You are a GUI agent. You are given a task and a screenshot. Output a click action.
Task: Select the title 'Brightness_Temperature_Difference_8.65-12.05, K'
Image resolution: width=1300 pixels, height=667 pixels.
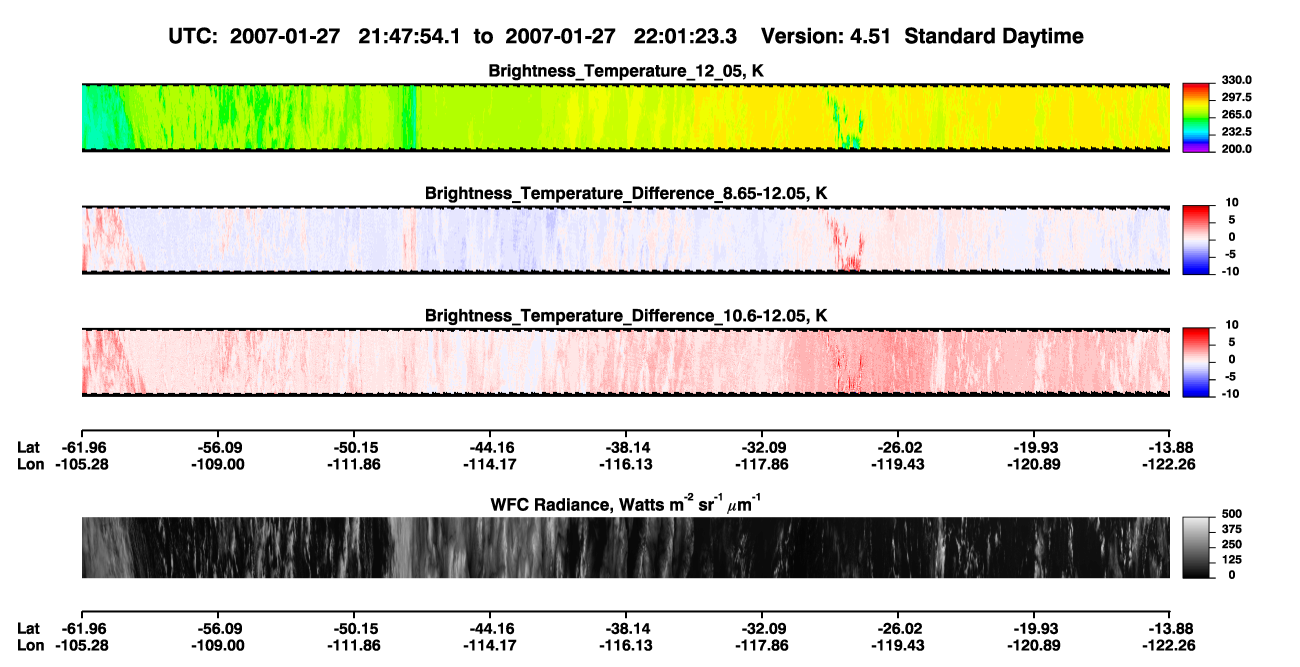pyautogui.click(x=626, y=193)
